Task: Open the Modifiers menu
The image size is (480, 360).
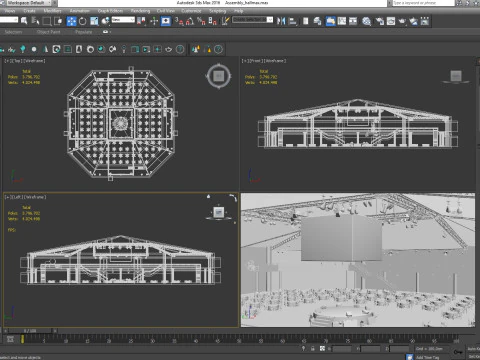Action: (x=52, y=11)
